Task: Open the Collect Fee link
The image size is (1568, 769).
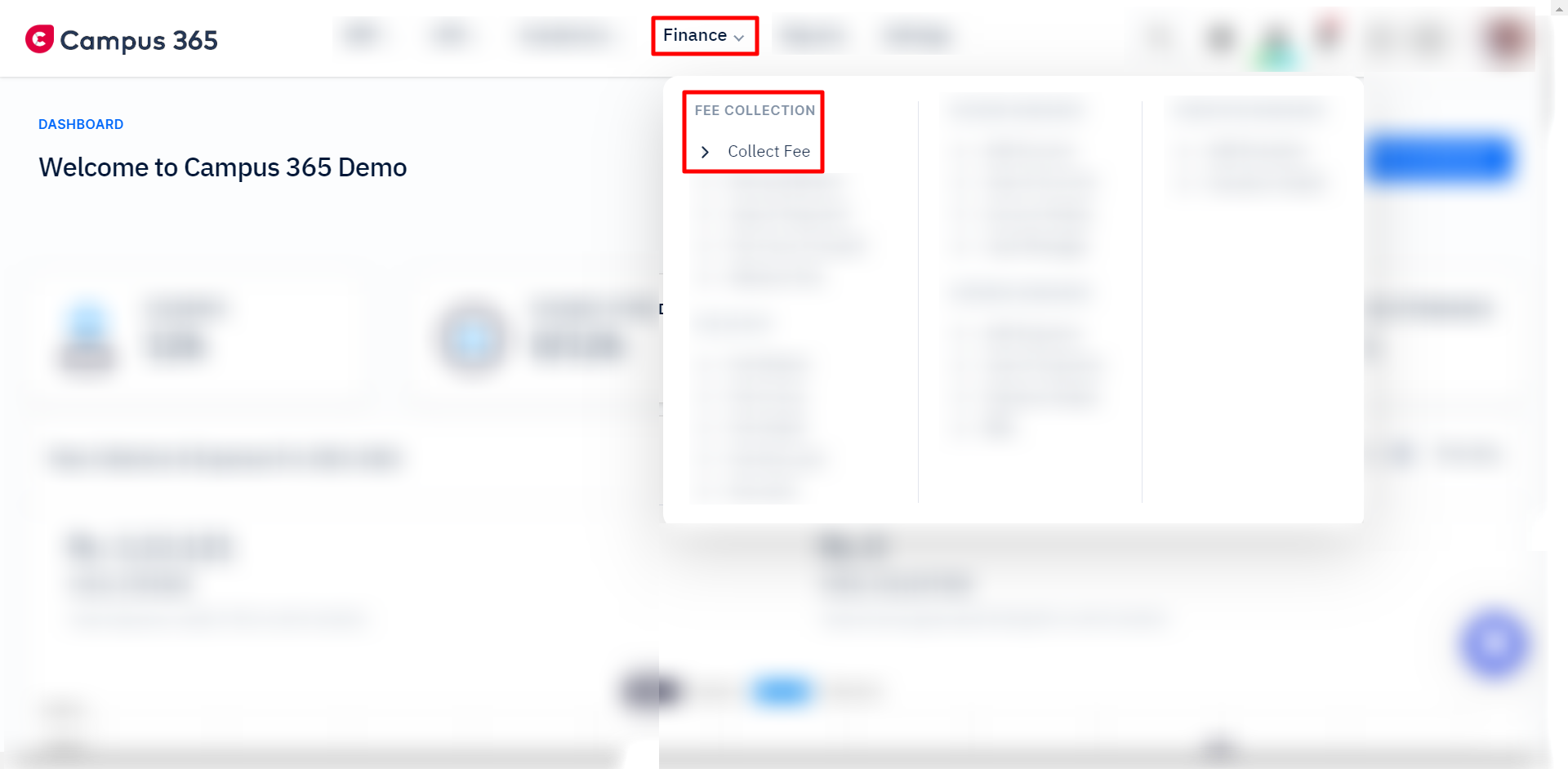Action: pyautogui.click(x=768, y=151)
